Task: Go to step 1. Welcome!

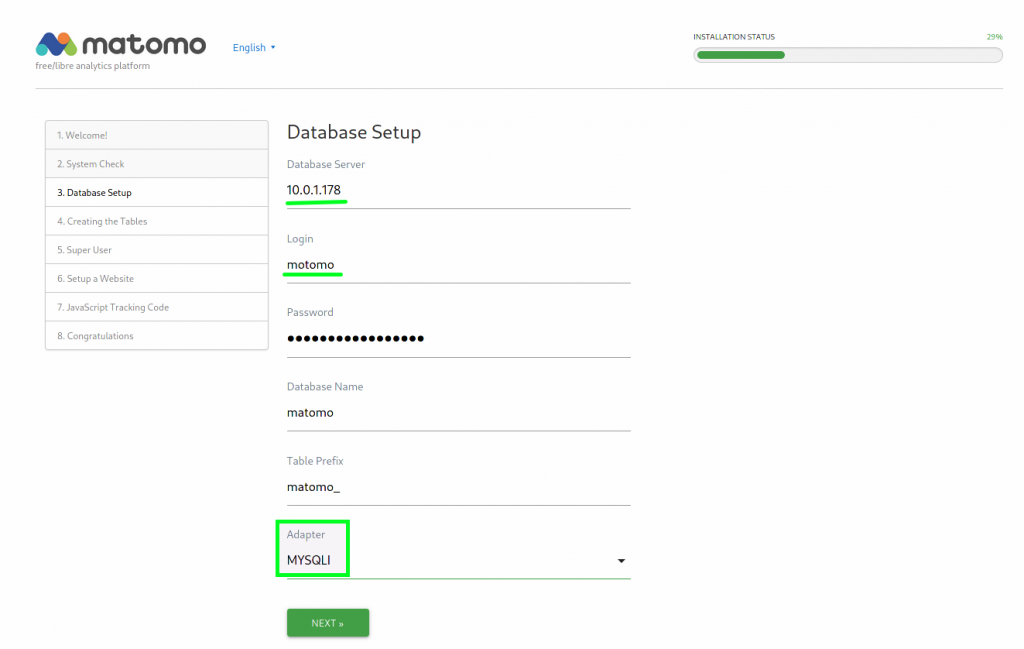Action: (157, 135)
